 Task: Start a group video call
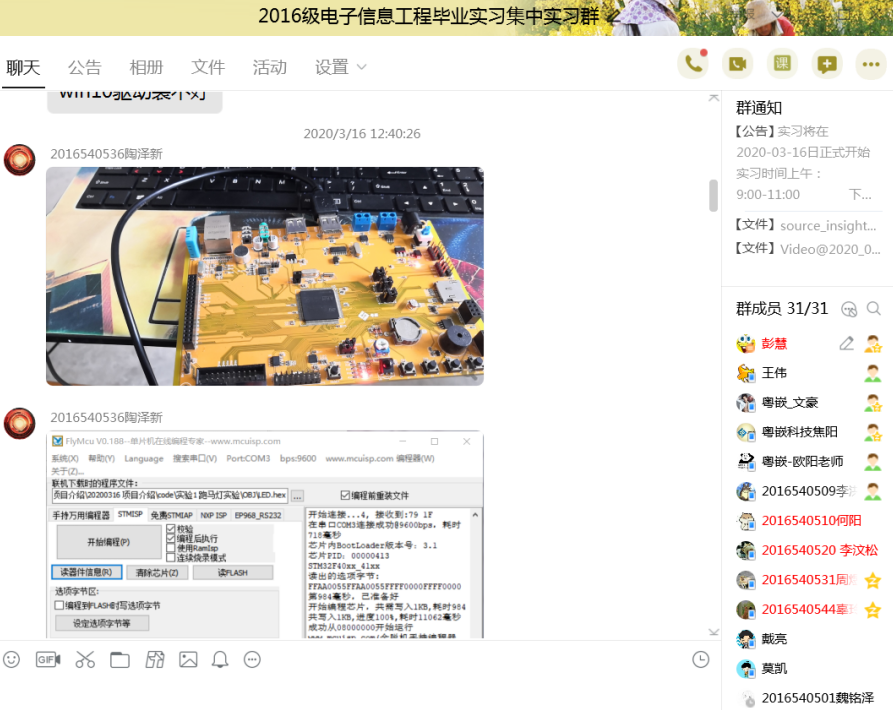[737, 64]
